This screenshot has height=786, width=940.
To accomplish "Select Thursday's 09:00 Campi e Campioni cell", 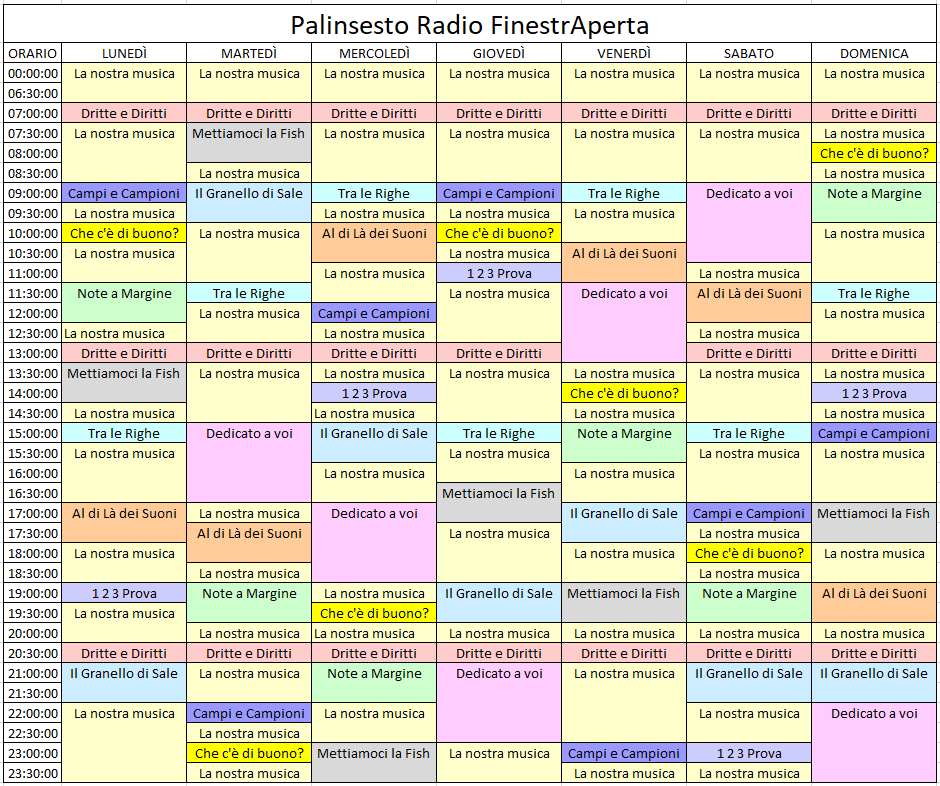I will pos(499,194).
